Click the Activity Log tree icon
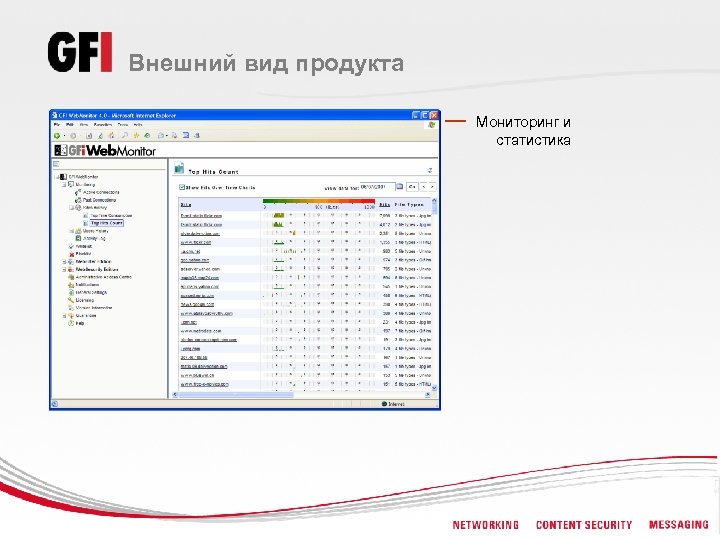The height and width of the screenshot is (540, 720). coord(78,238)
